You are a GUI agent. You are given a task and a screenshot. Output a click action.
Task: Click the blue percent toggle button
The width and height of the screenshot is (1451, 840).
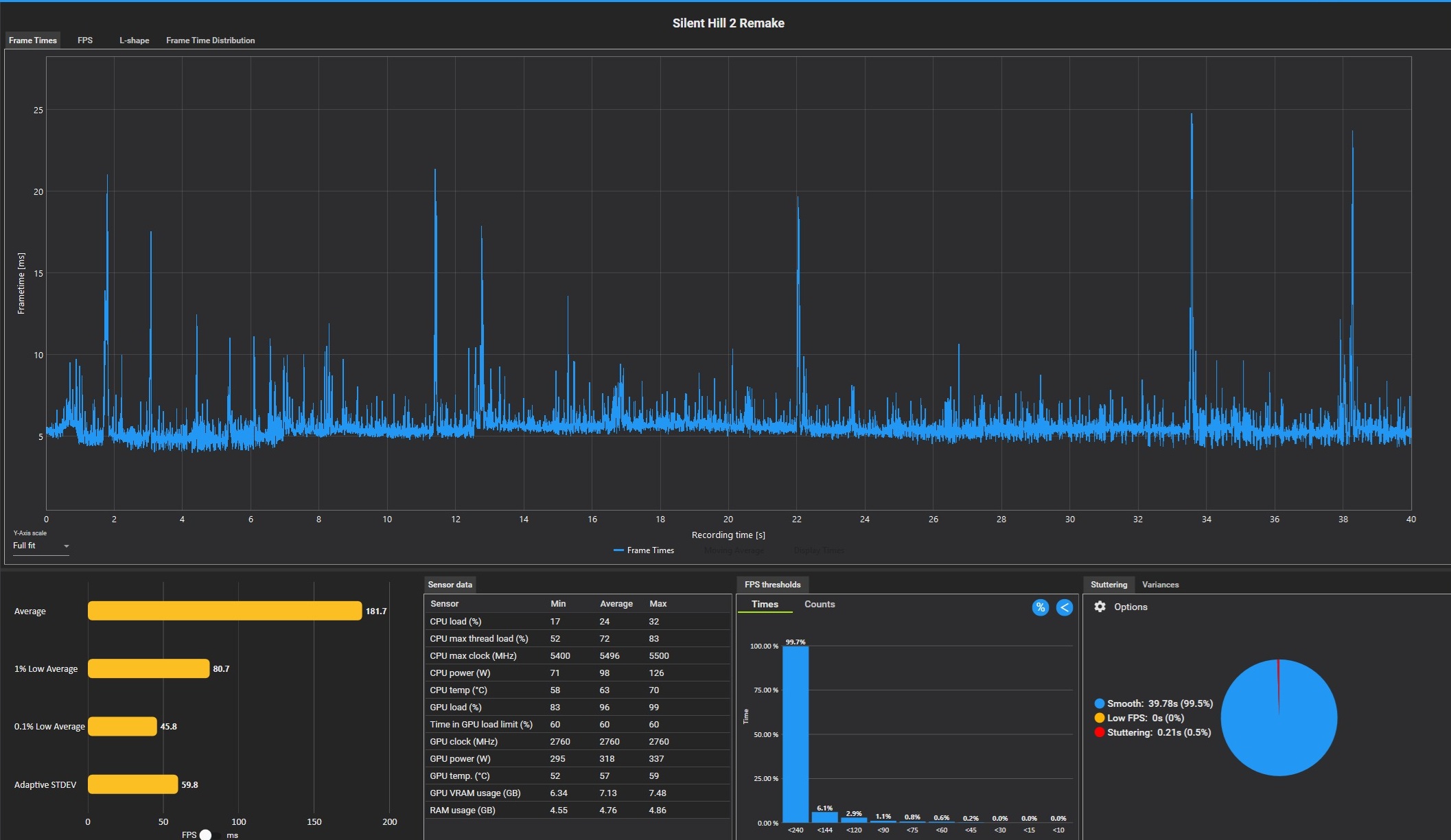pyautogui.click(x=1041, y=607)
